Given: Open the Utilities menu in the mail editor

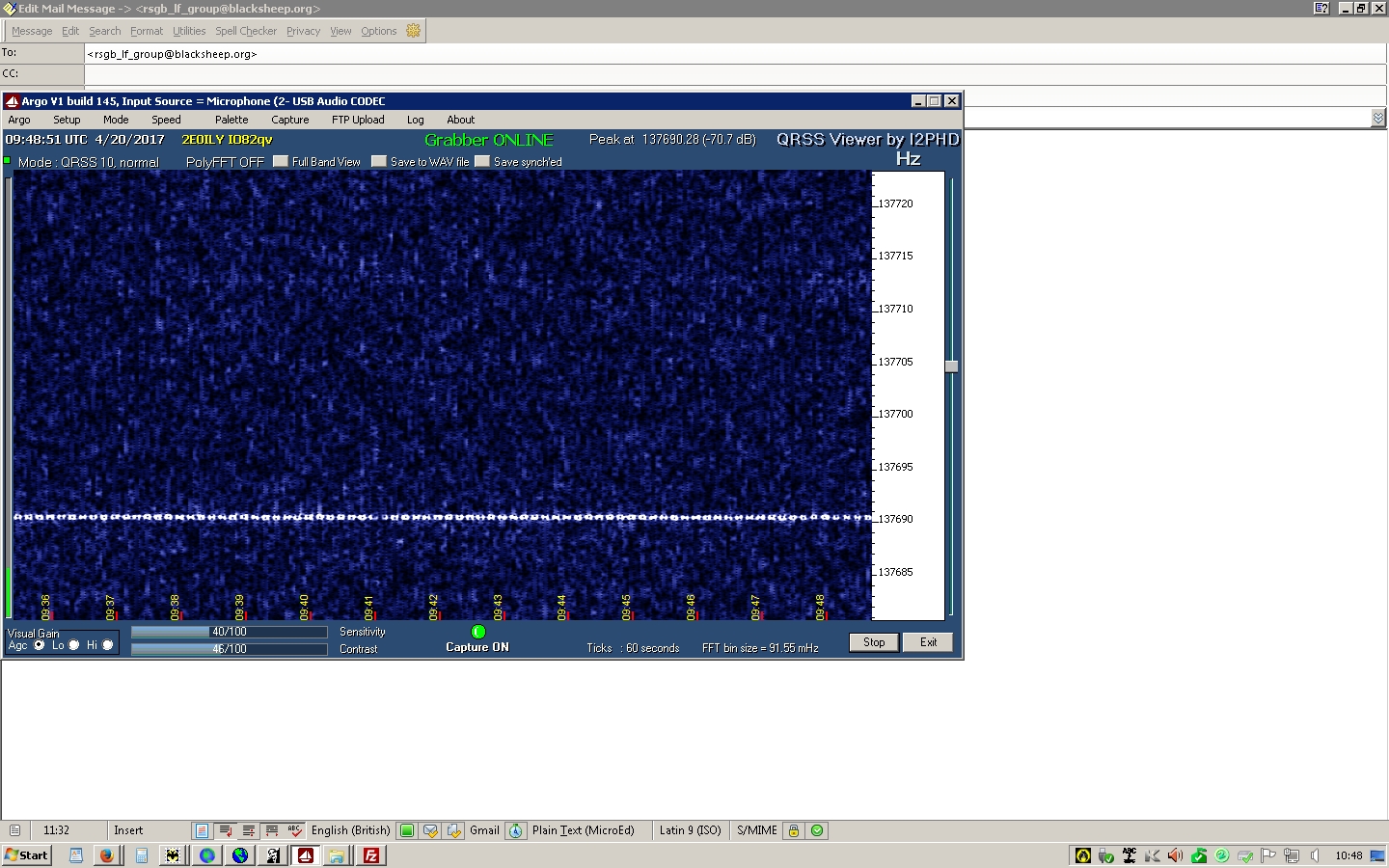Looking at the screenshot, I should [189, 31].
